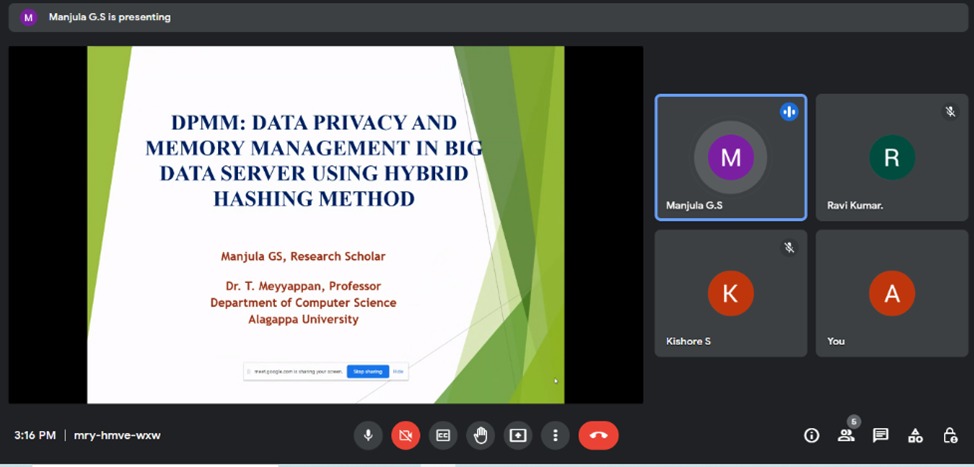Click meeting code mry-hmve-wxw
The image size is (974, 467).
tap(117, 435)
